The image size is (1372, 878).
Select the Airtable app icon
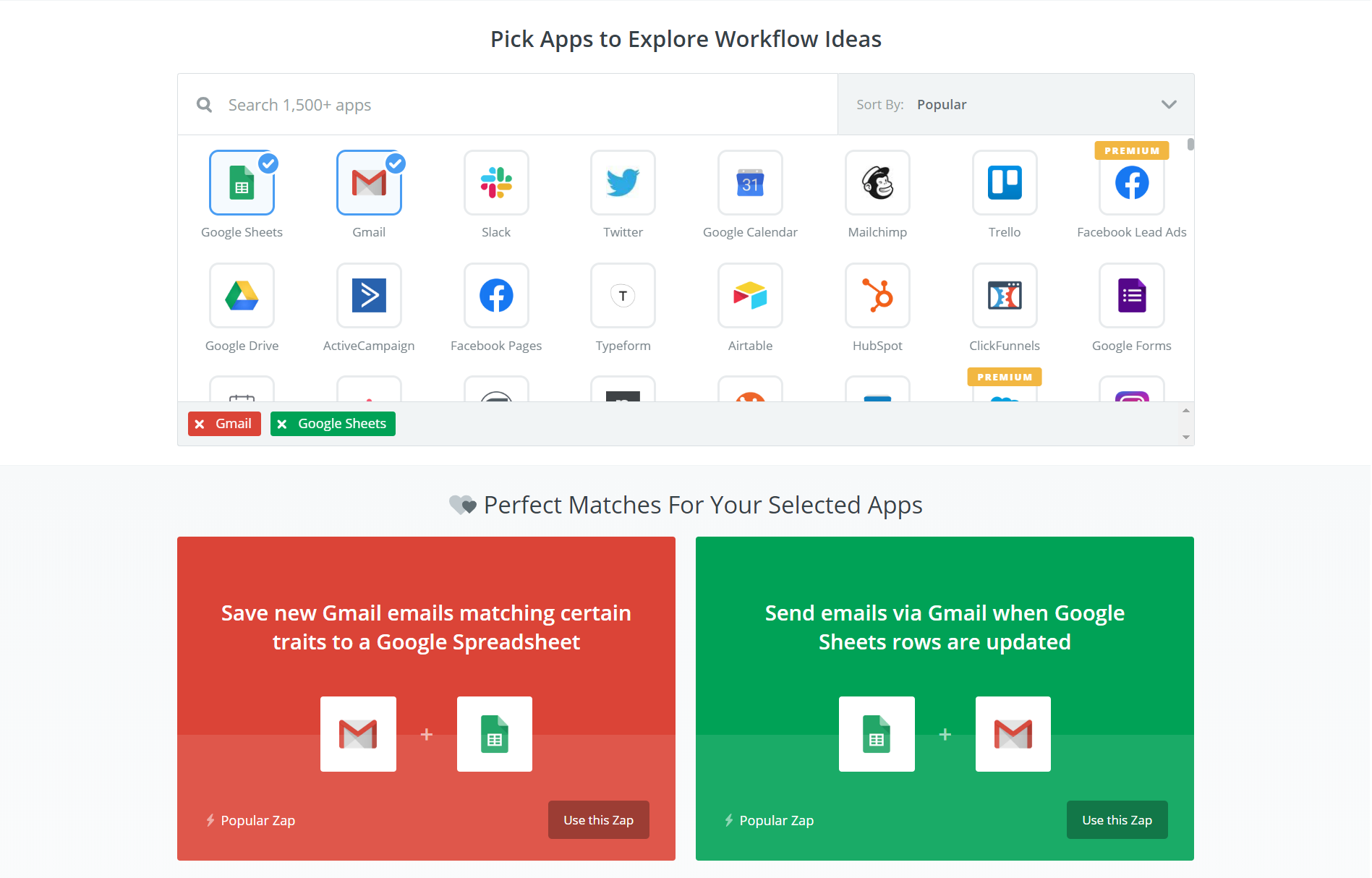click(750, 295)
